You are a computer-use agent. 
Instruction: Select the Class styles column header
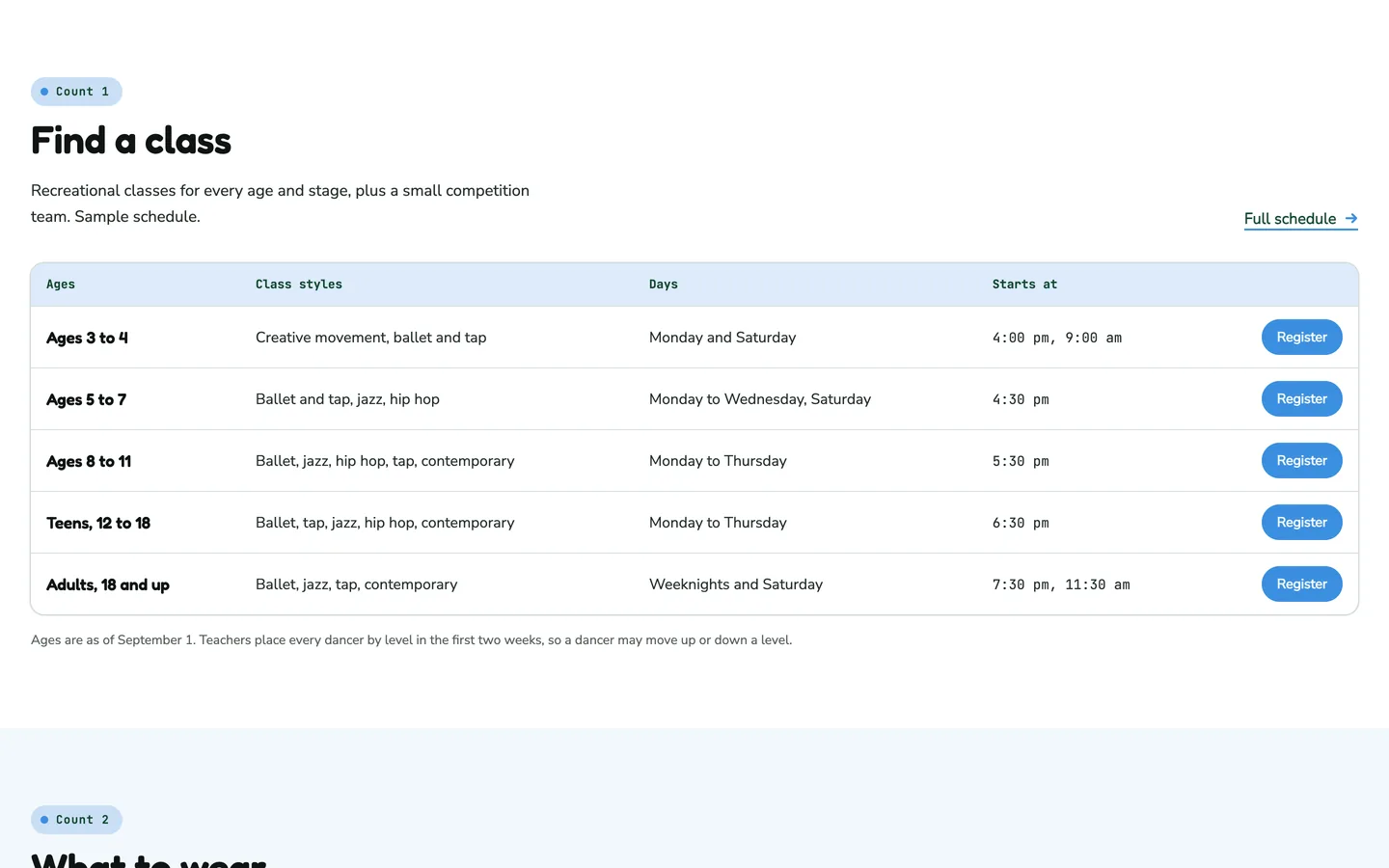coord(299,285)
